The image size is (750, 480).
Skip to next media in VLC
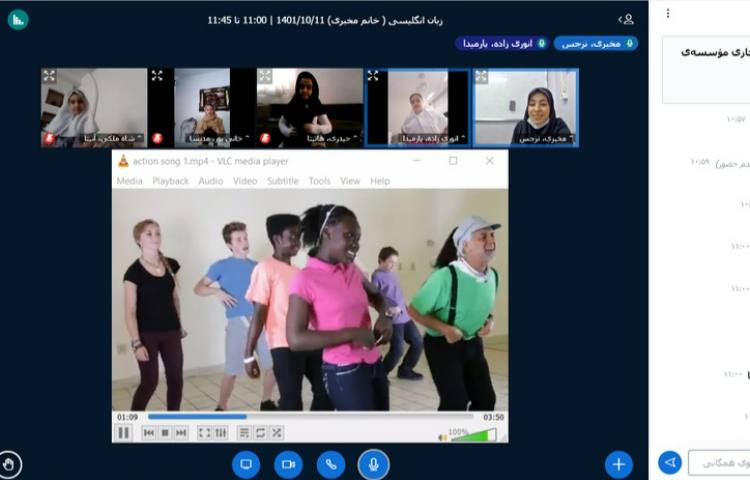(181, 433)
